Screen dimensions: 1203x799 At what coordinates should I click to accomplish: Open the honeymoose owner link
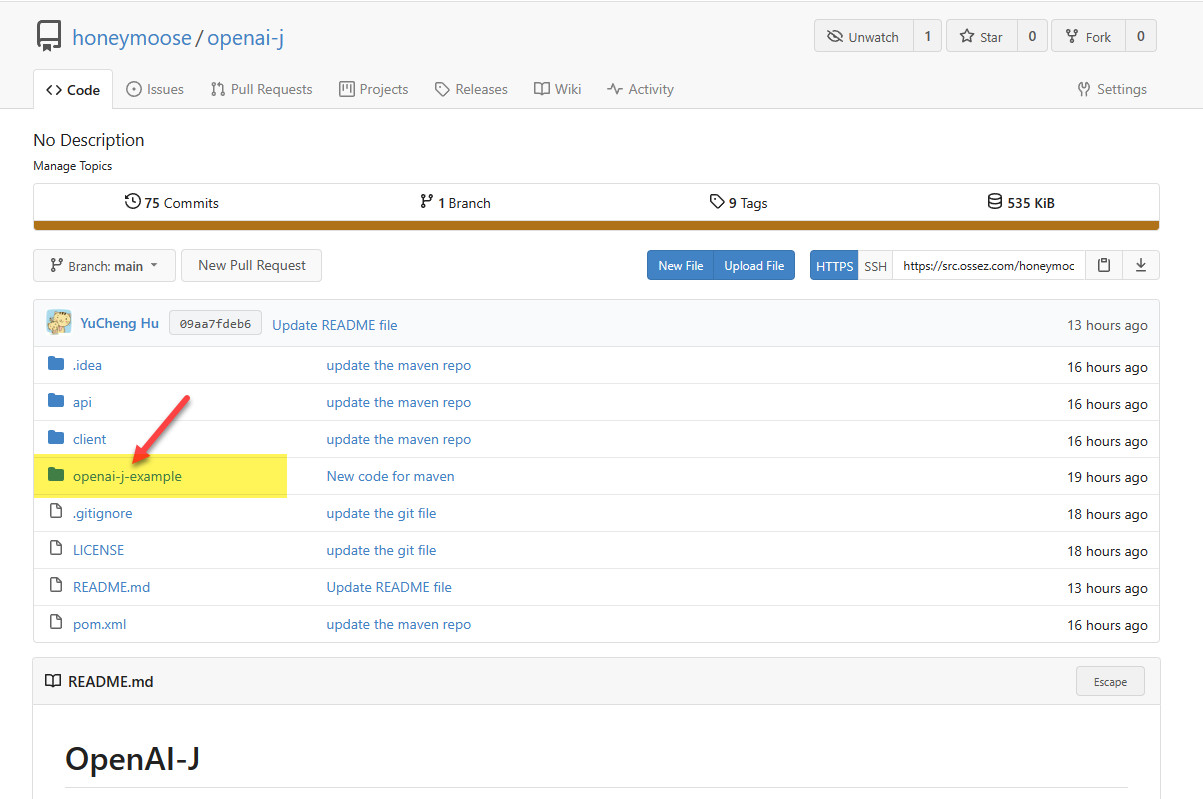tap(132, 38)
